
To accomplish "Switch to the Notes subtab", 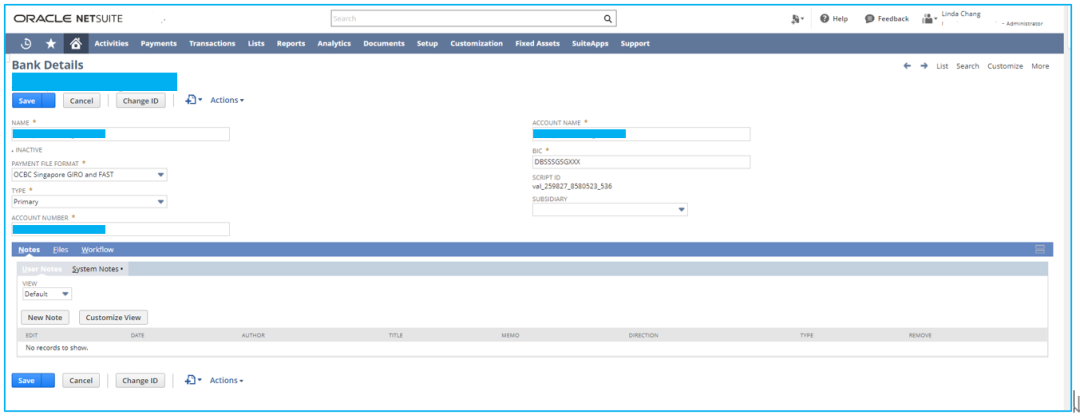I will click(29, 249).
